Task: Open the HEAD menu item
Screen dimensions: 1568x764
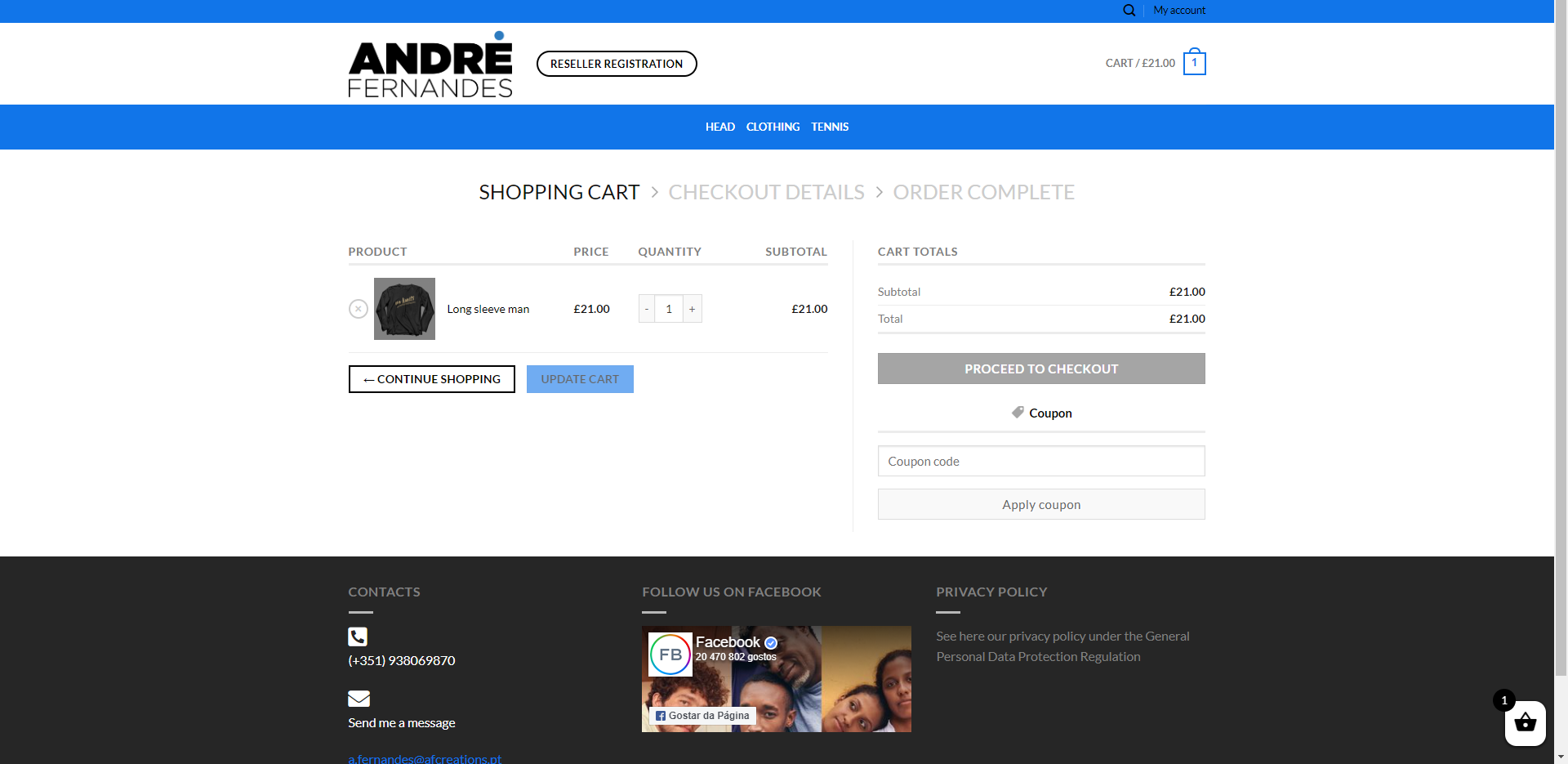Action: (719, 127)
